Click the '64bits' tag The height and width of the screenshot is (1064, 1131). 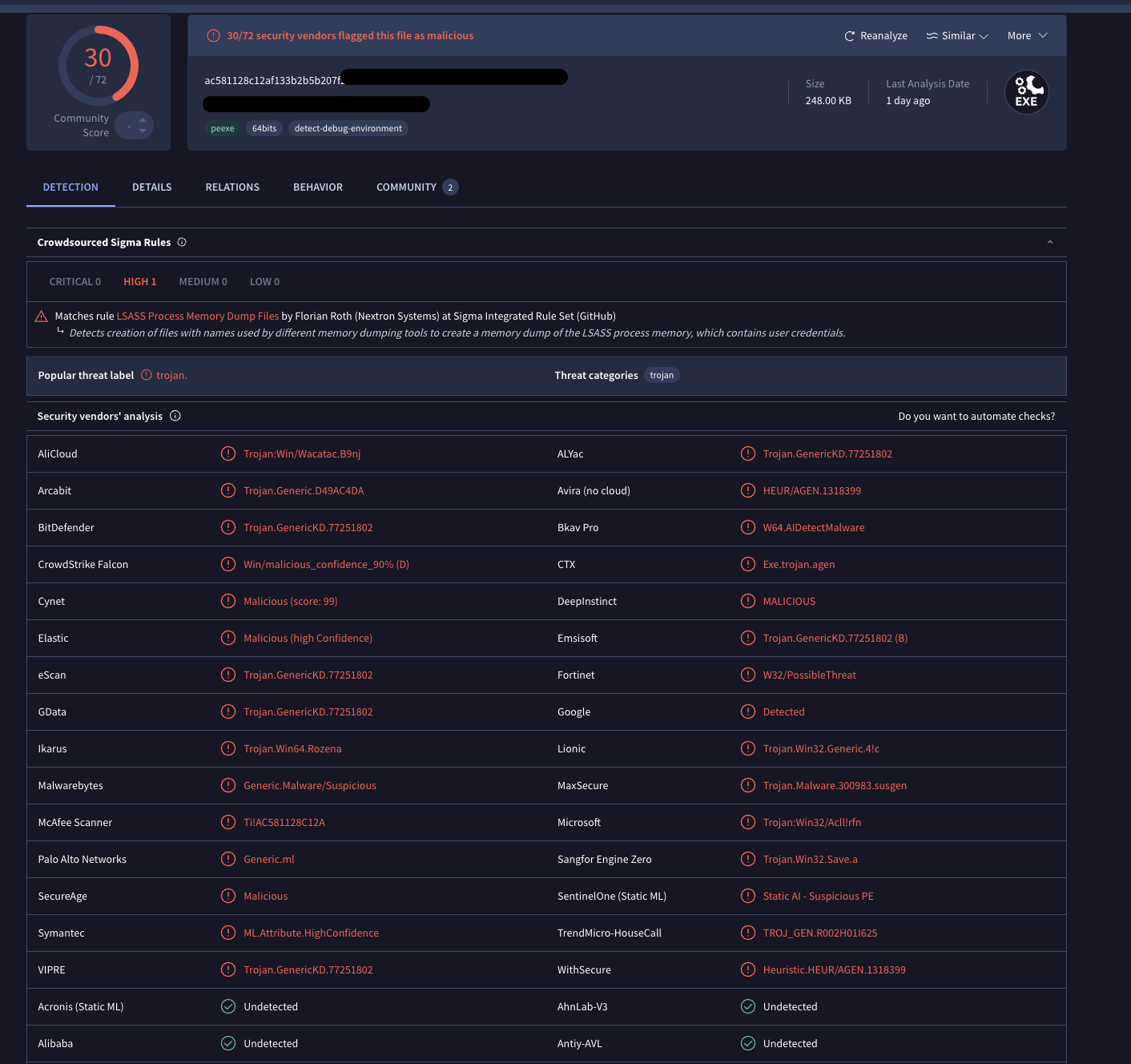264,128
